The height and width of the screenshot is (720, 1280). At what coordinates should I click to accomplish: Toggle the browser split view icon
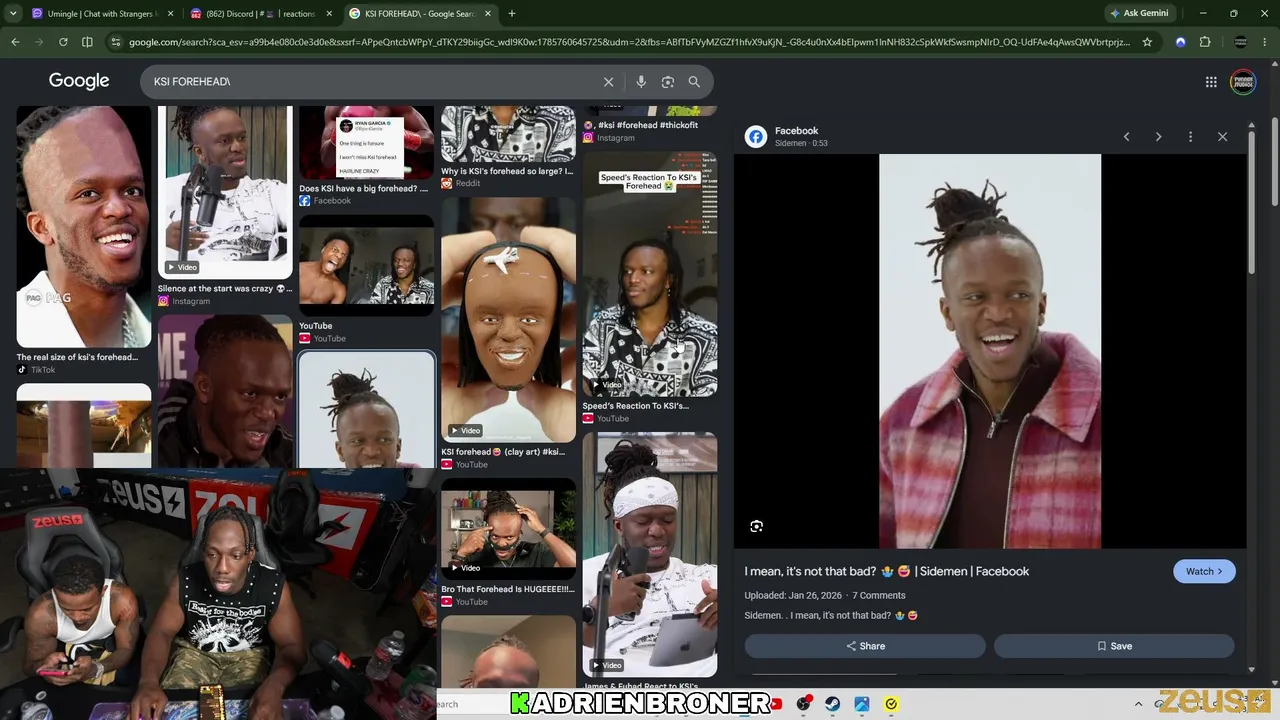pos(87,42)
